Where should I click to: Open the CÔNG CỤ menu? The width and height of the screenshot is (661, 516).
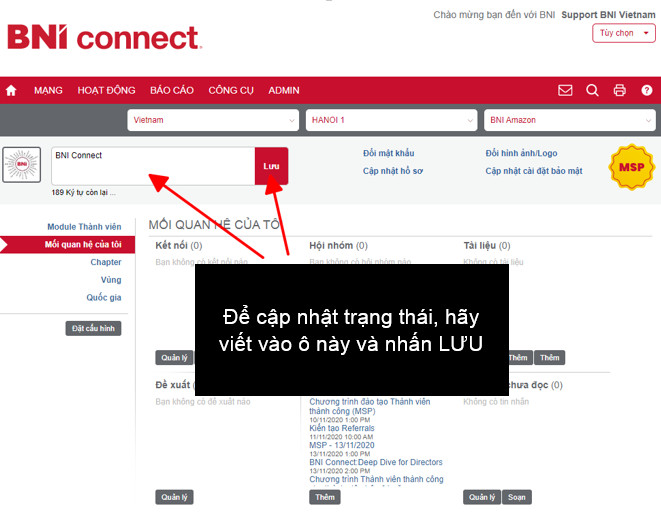231,90
